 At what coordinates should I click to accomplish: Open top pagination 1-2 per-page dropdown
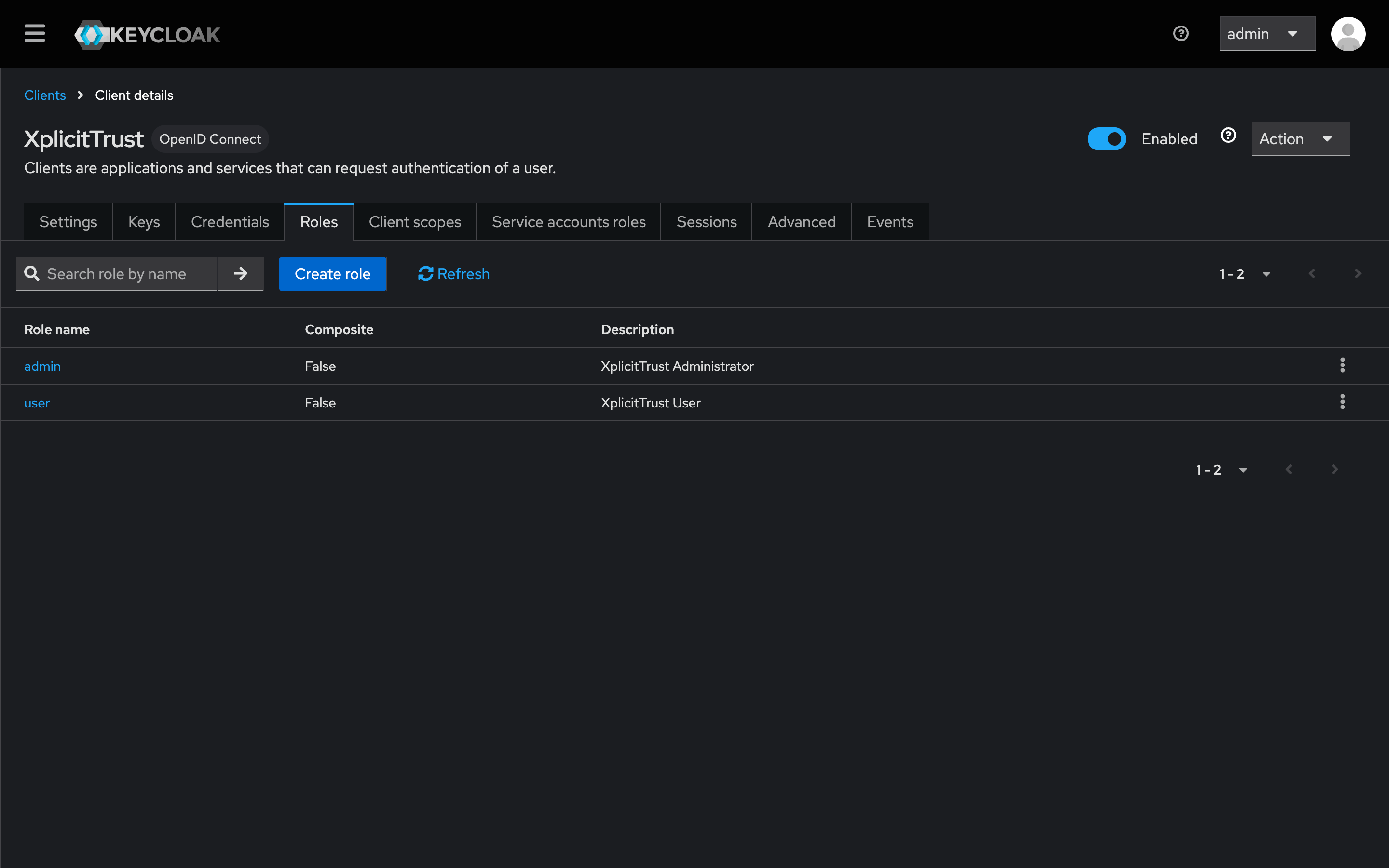1244,274
